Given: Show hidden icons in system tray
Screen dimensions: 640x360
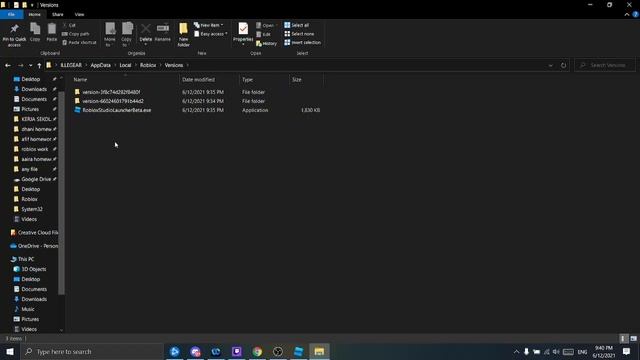Looking at the screenshot, I should click(x=516, y=351).
